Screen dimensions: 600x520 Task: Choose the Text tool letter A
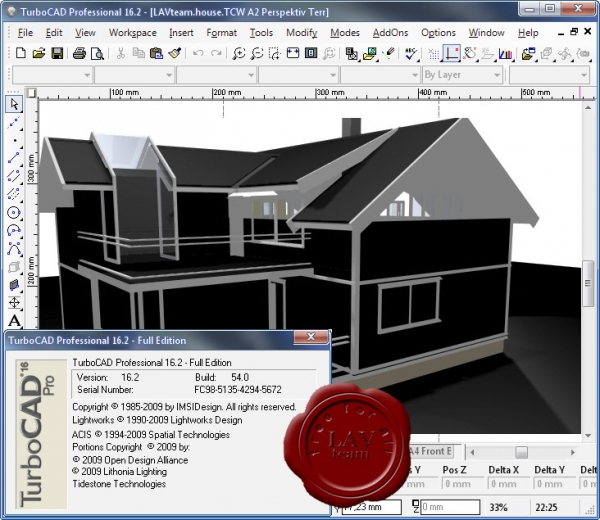tap(15, 321)
